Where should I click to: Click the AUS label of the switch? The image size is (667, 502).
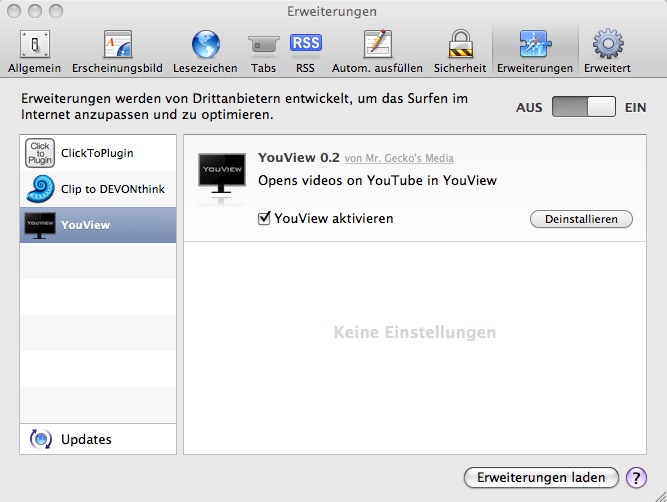pos(529,108)
